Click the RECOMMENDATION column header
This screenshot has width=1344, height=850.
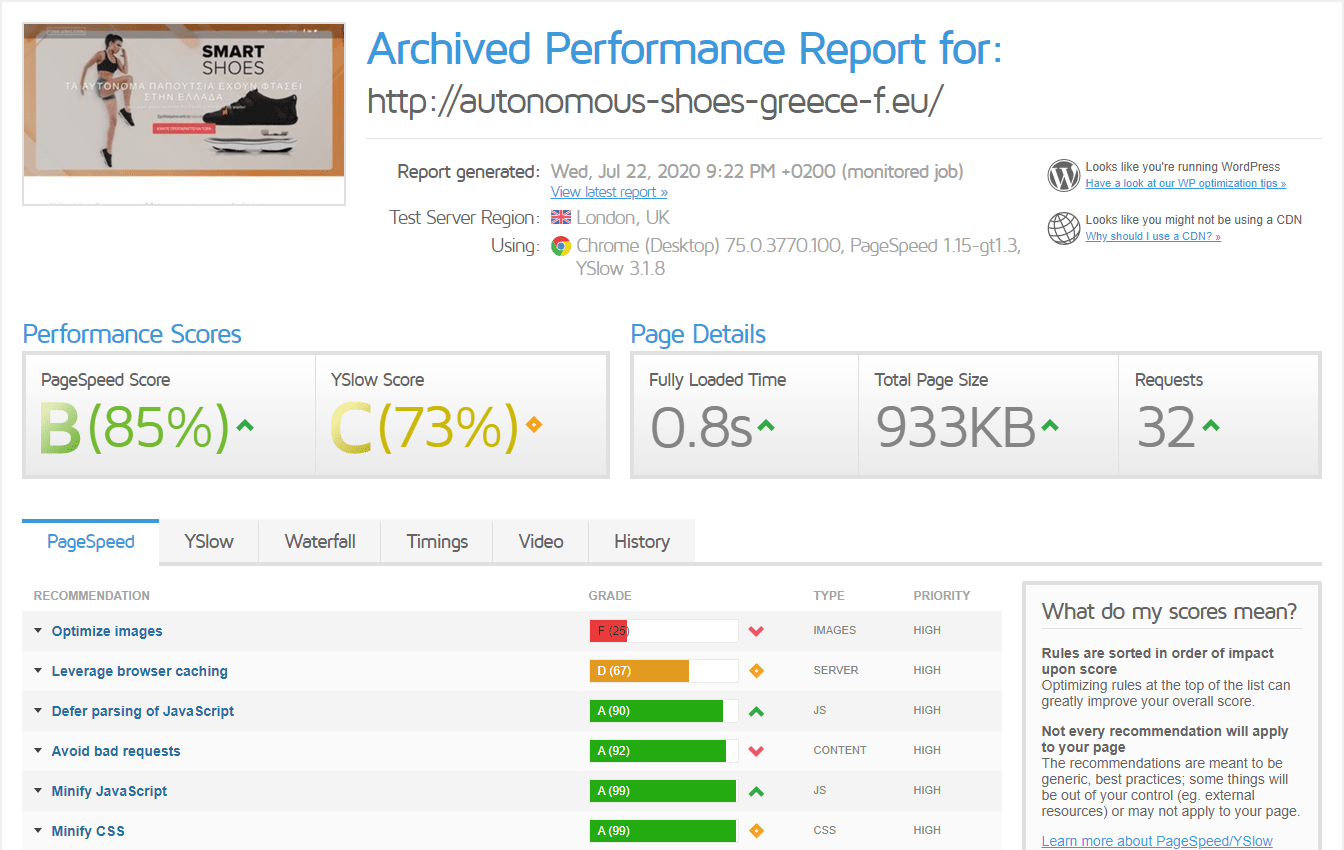92,596
